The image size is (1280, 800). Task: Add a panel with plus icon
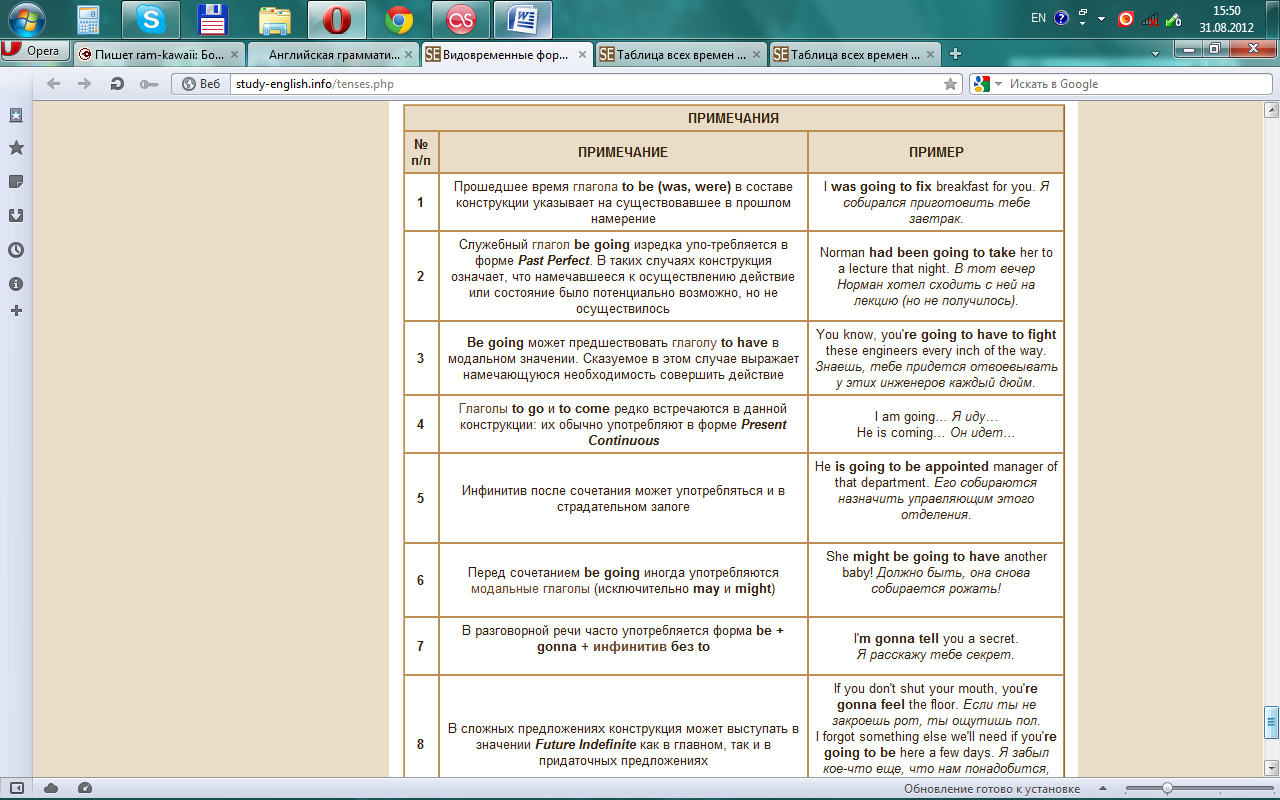(x=16, y=311)
